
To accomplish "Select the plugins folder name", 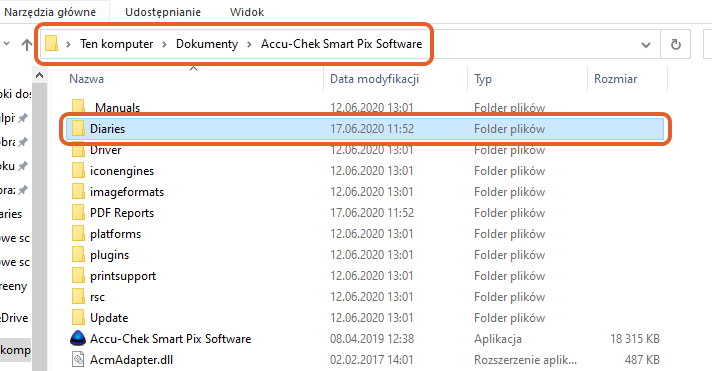I will [x=109, y=255].
